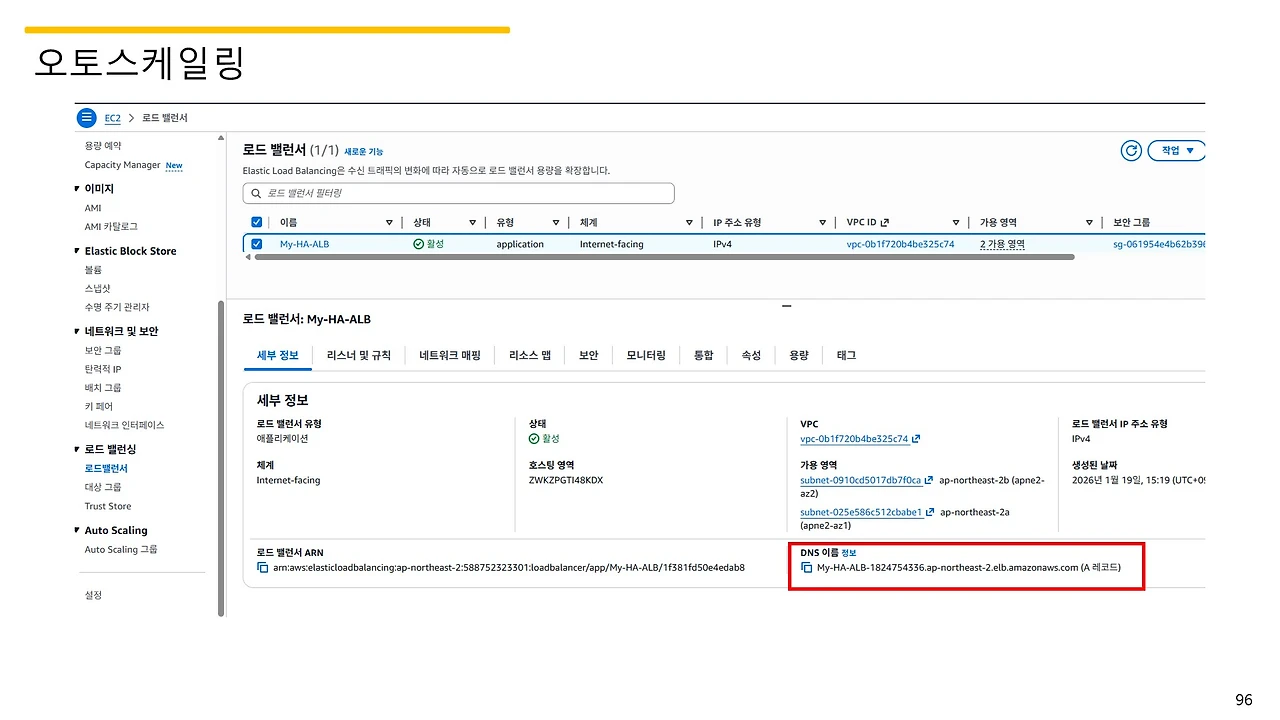Open external link icon next to vpc-0b1f720b4be325c74 in details

[916, 439]
